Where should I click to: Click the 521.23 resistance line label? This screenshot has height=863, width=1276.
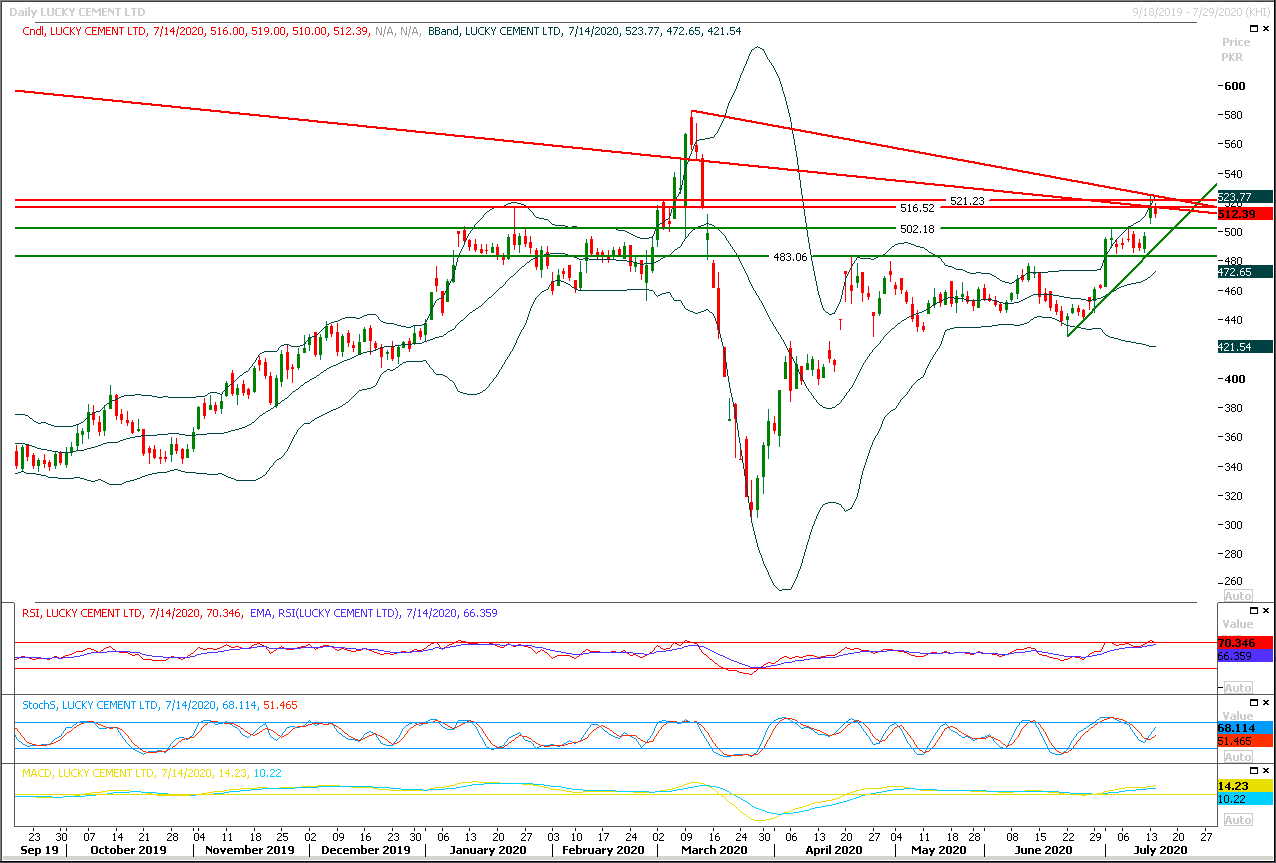pos(967,201)
